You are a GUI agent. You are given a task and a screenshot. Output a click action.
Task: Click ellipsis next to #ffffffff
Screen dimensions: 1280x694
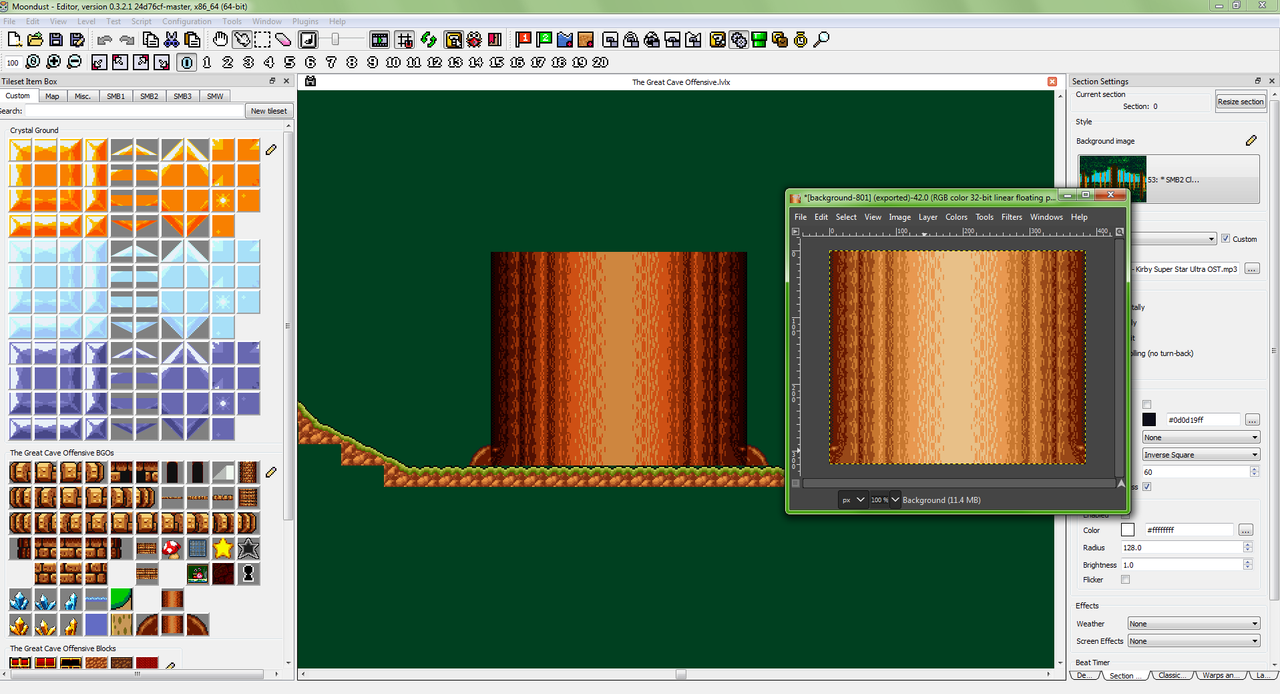coord(1246,530)
